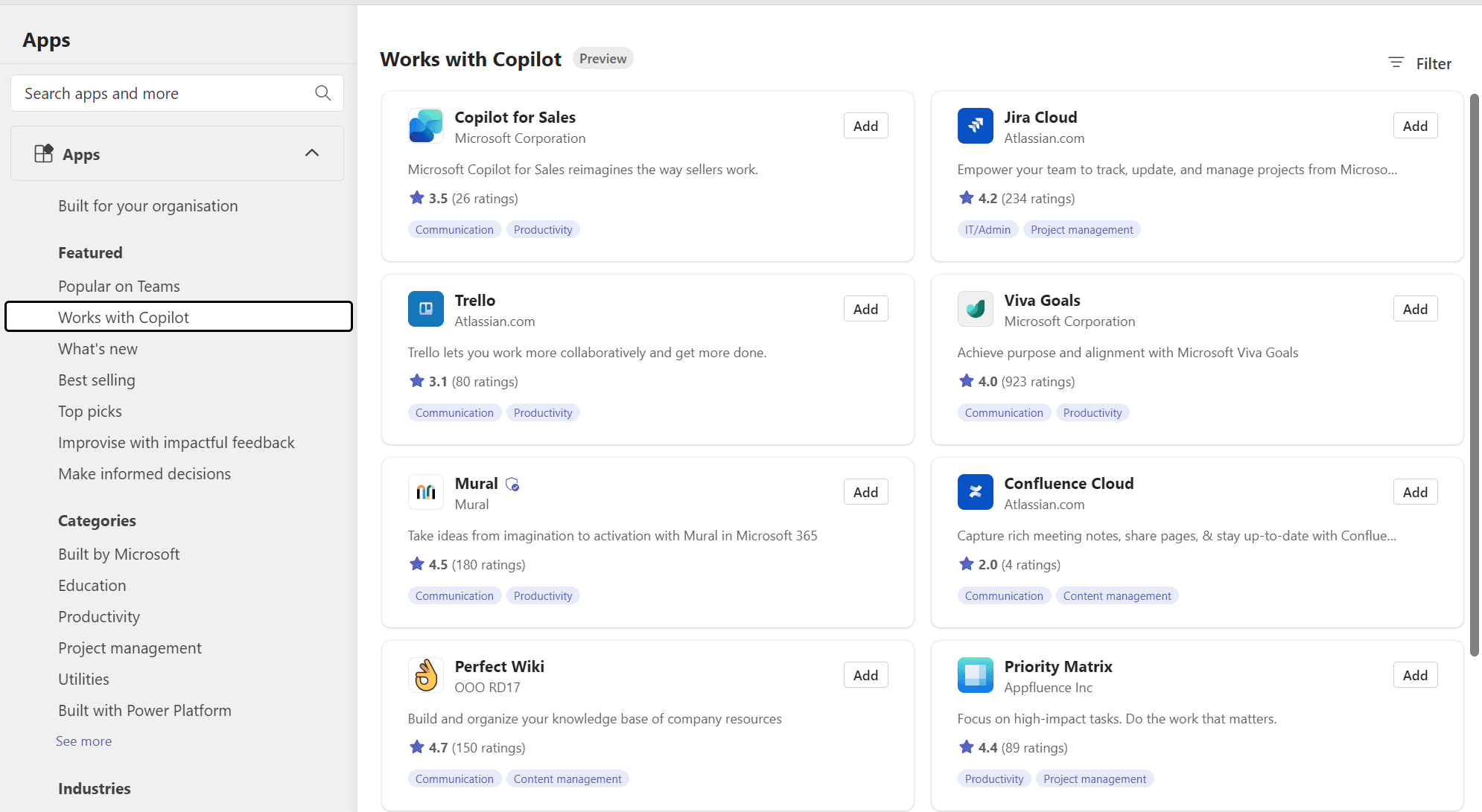This screenshot has height=812, width=1482.
Task: Click the star rating icon for Perfect Wiki
Action: click(x=416, y=747)
